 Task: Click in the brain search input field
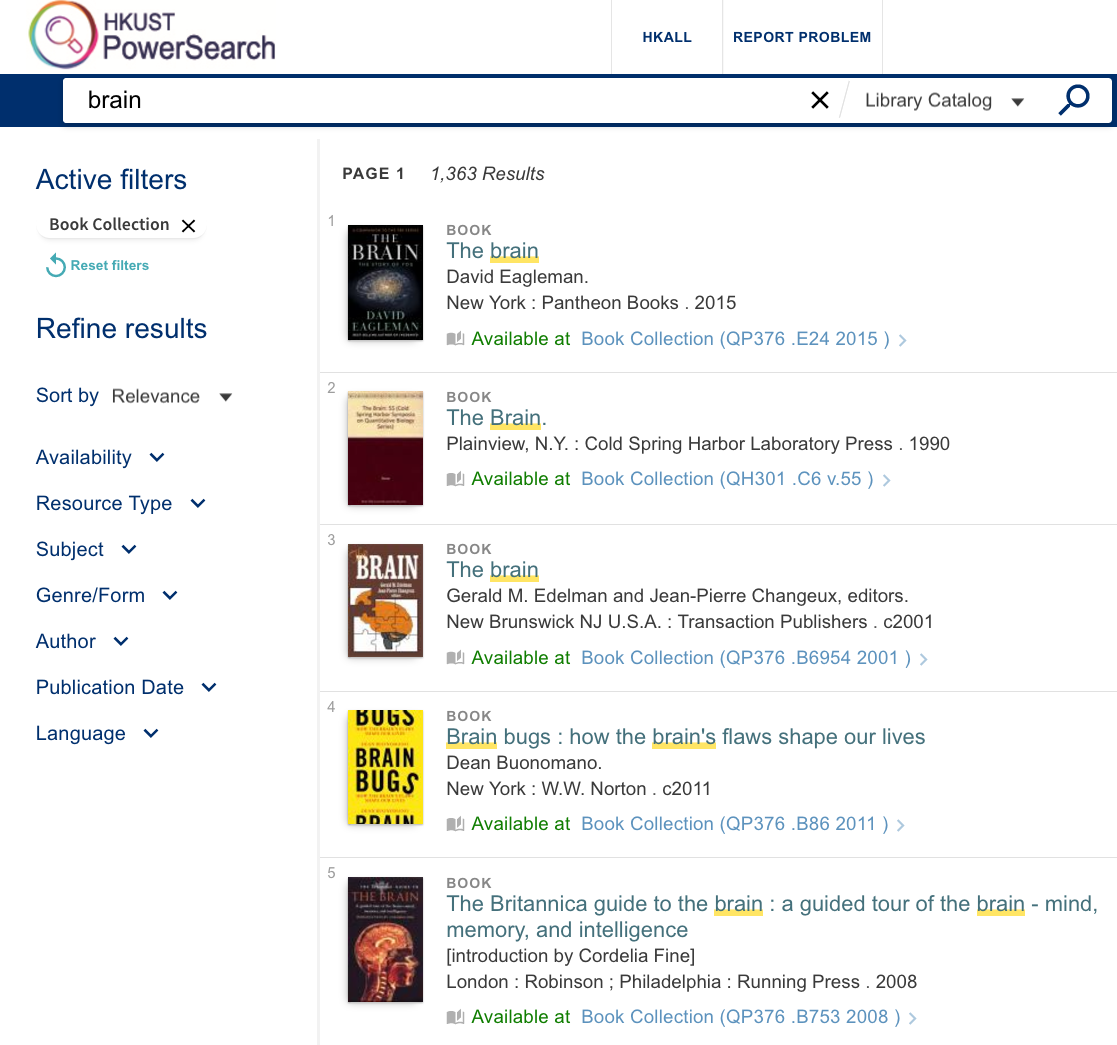(x=442, y=100)
